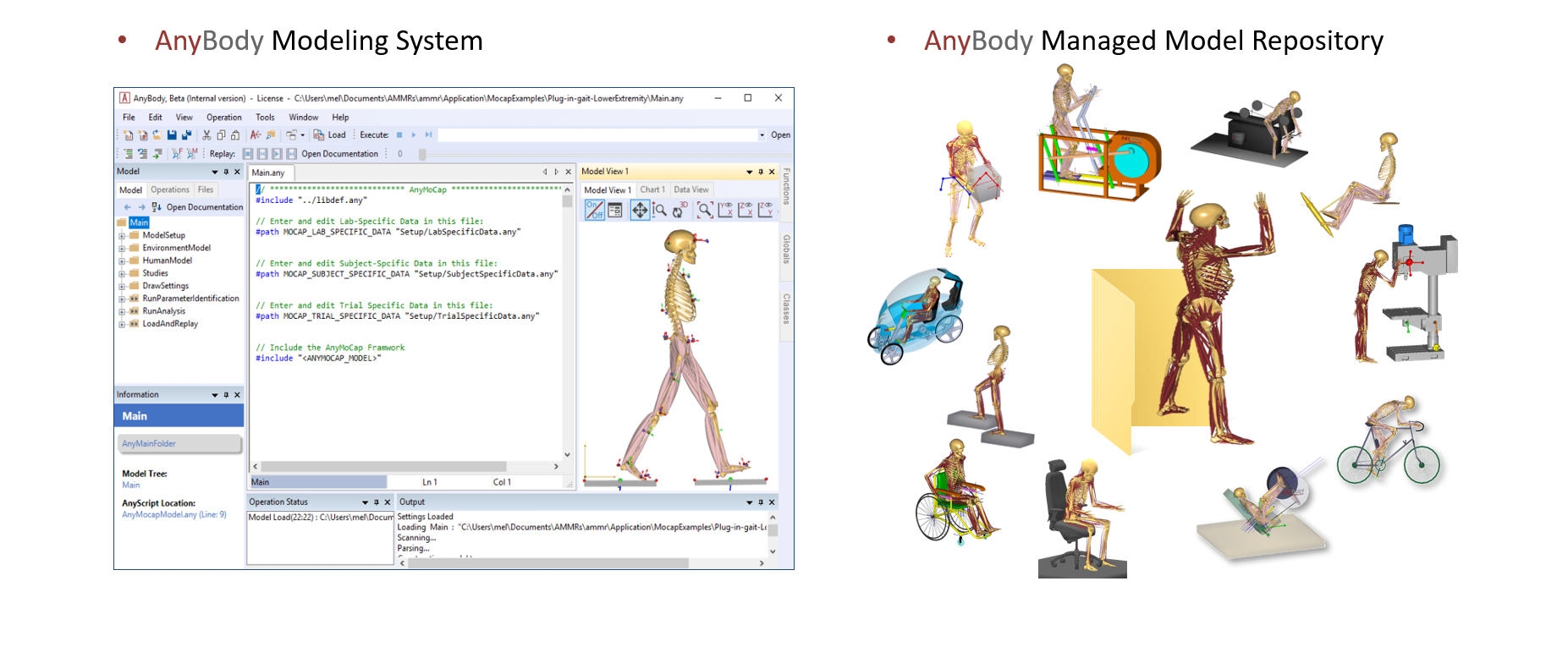Pin the Information panel
This screenshot has width=1568, height=647.
tap(226, 395)
